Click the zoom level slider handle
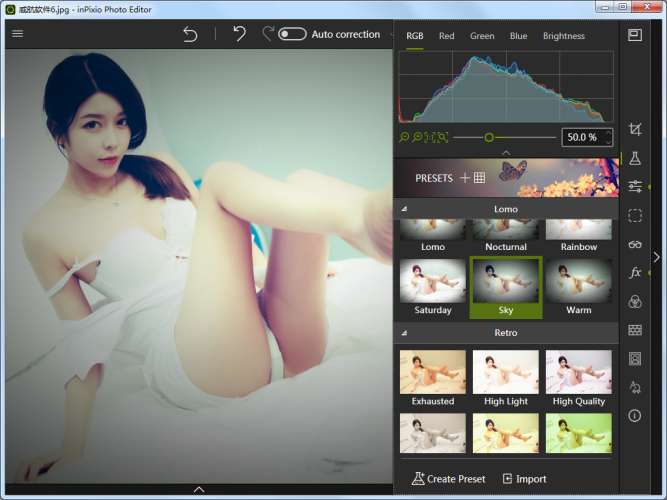The height and width of the screenshot is (500, 667). click(489, 137)
